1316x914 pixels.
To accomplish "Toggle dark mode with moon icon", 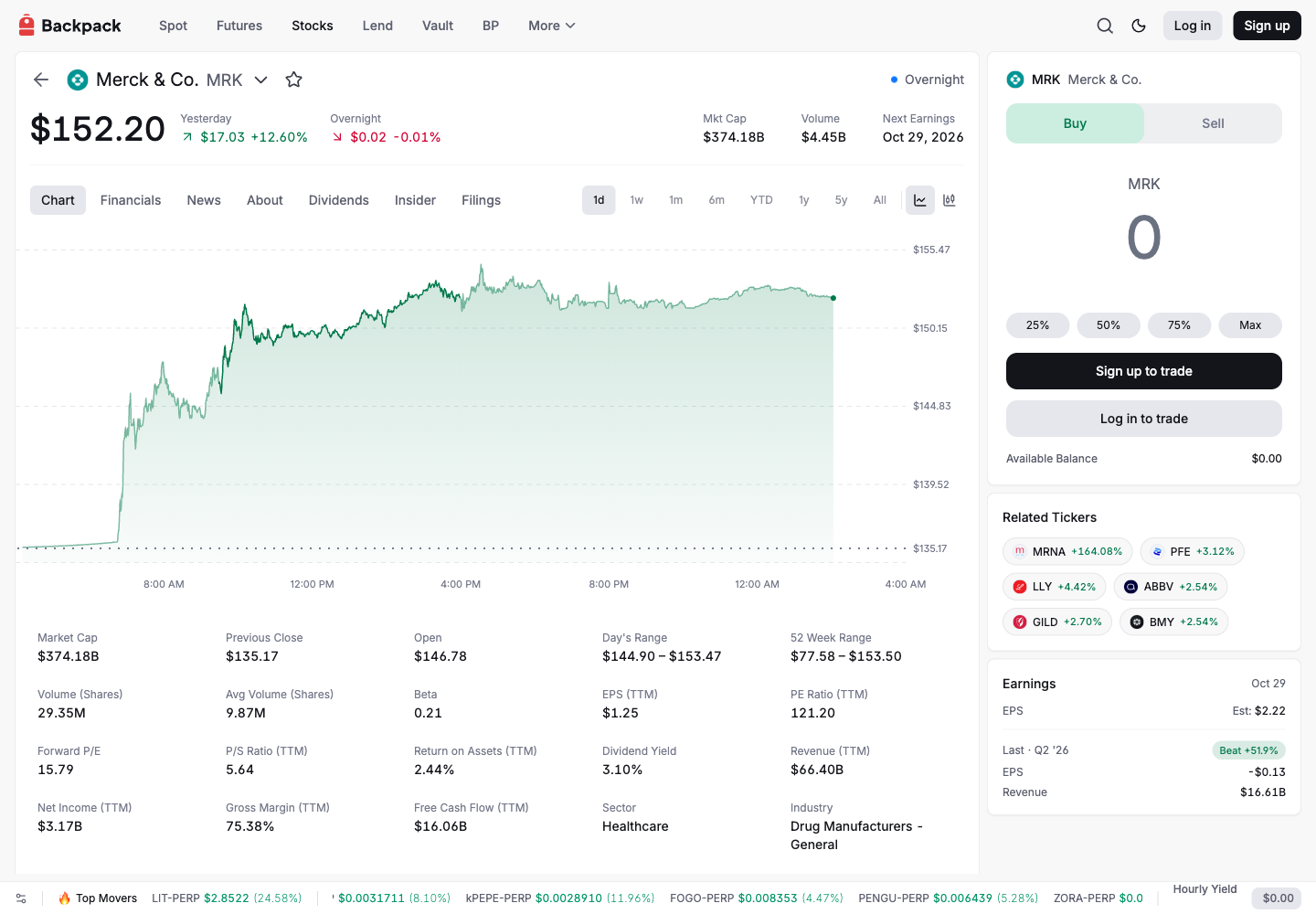I will pyautogui.click(x=1139, y=26).
